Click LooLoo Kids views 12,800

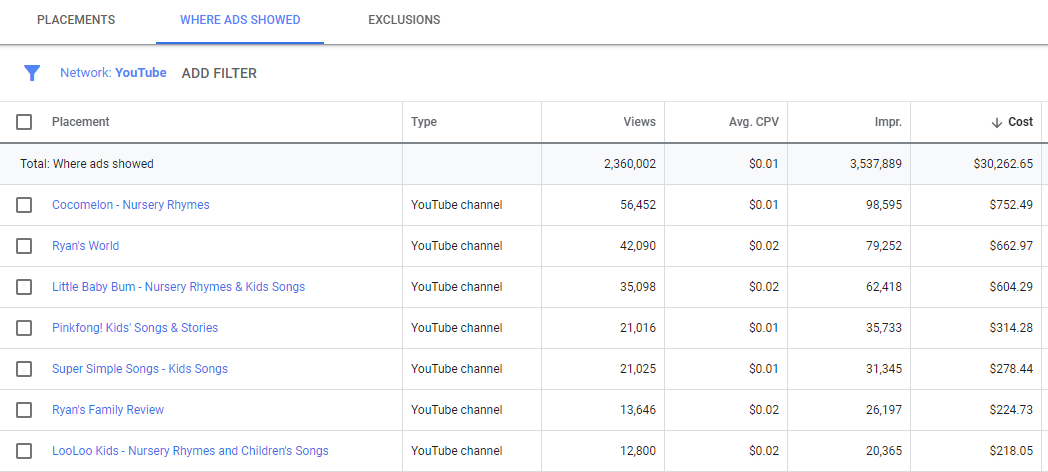click(x=638, y=451)
